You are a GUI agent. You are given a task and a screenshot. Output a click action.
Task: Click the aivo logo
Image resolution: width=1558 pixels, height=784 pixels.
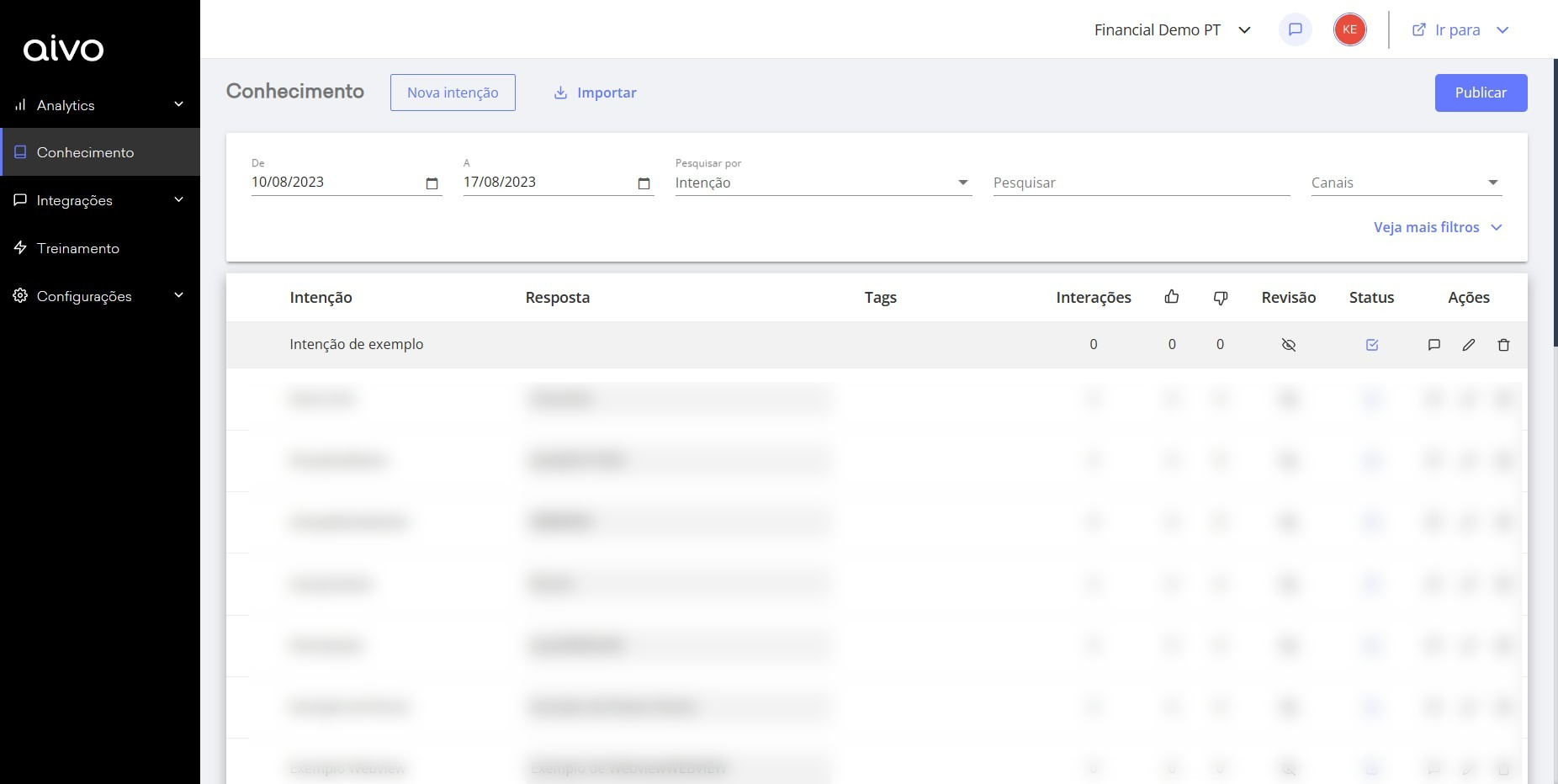[64, 50]
